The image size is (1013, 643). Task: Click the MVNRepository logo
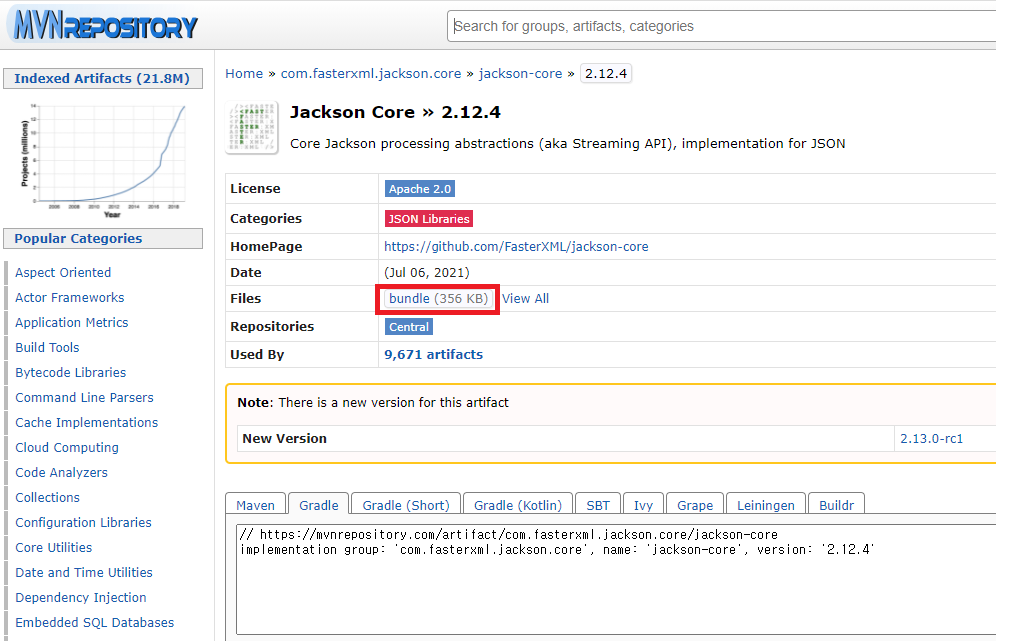105,26
